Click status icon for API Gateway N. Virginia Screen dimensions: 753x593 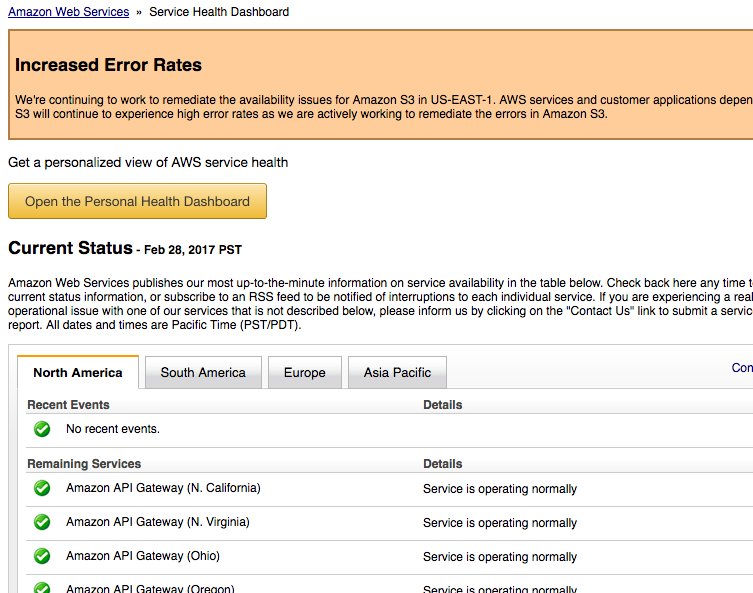42,522
